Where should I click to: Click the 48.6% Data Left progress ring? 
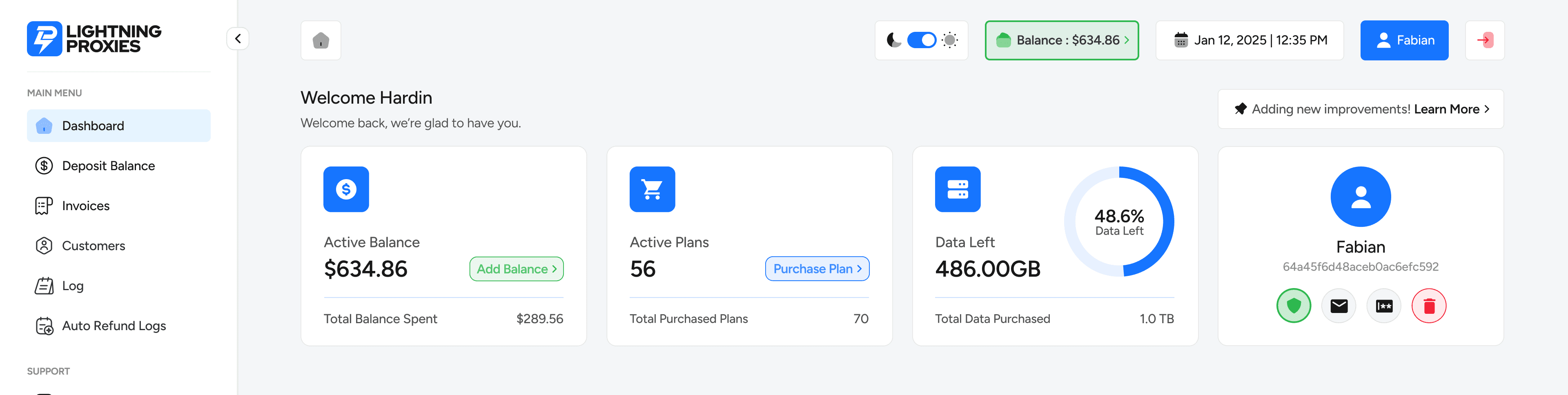1119,222
